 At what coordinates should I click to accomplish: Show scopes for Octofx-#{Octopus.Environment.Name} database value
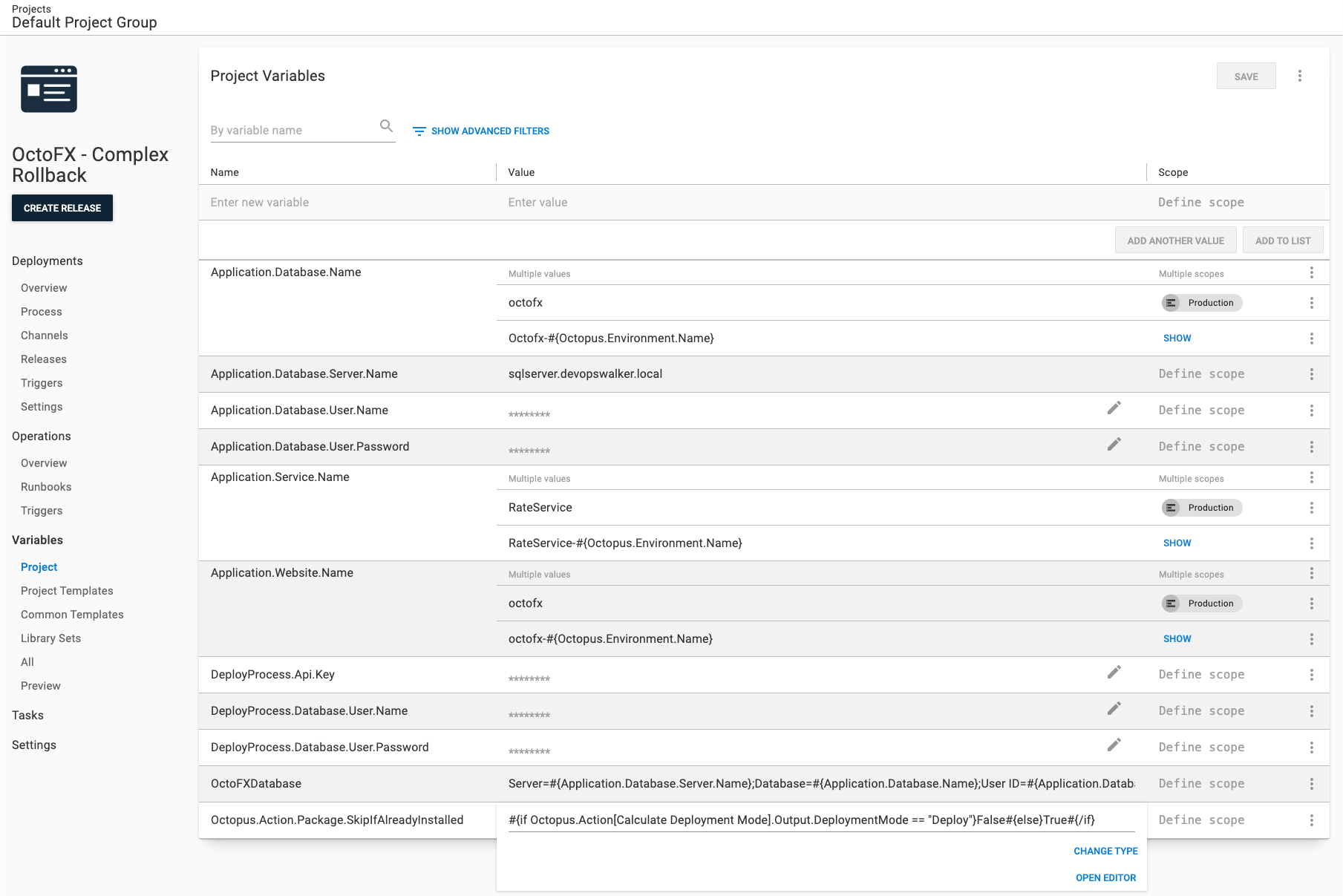[1177, 339]
